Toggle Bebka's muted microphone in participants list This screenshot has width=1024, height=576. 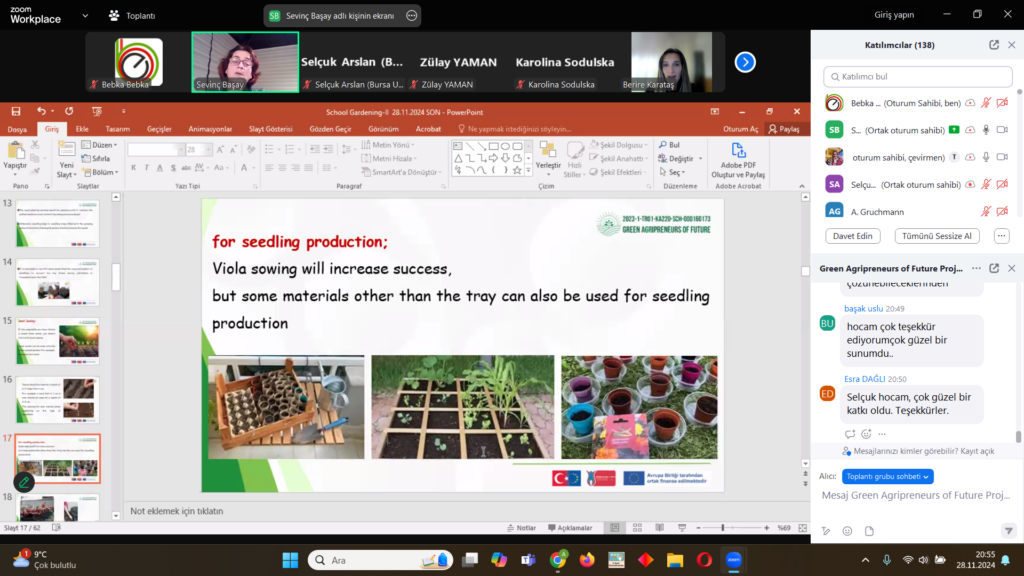click(x=986, y=103)
